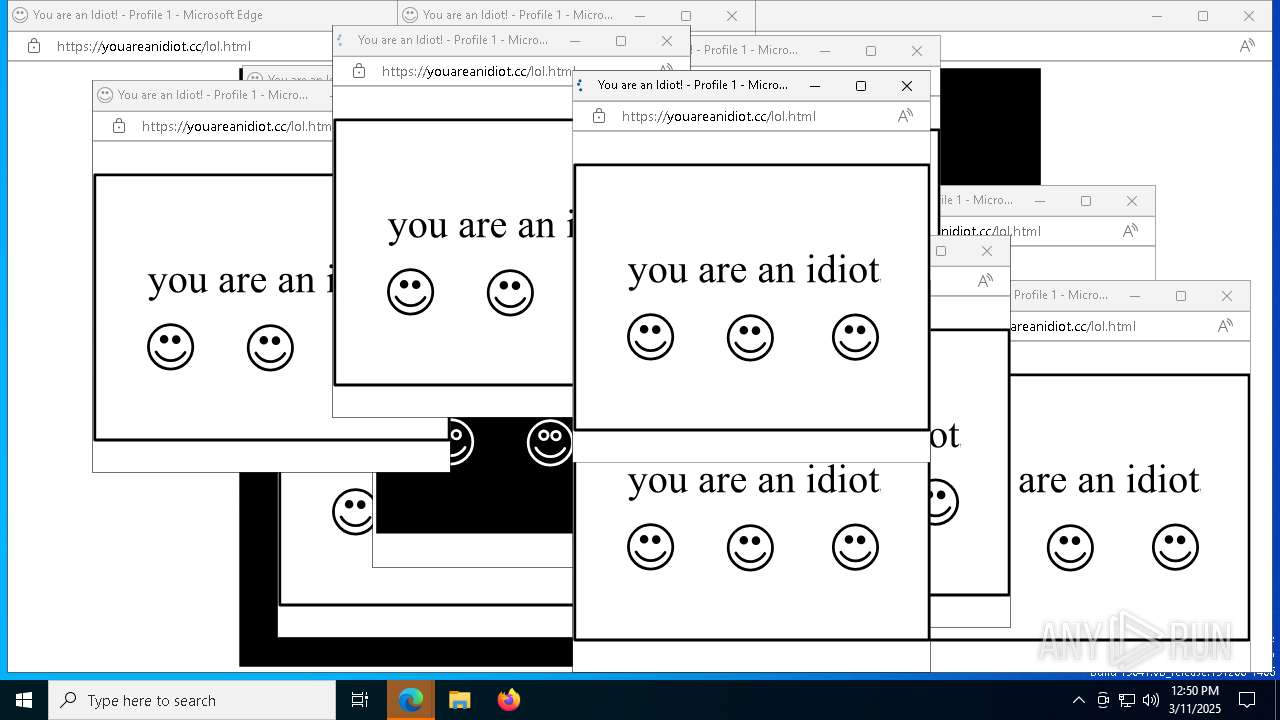Click the Read aloud icon in the frontmost Edge window

tap(905, 116)
